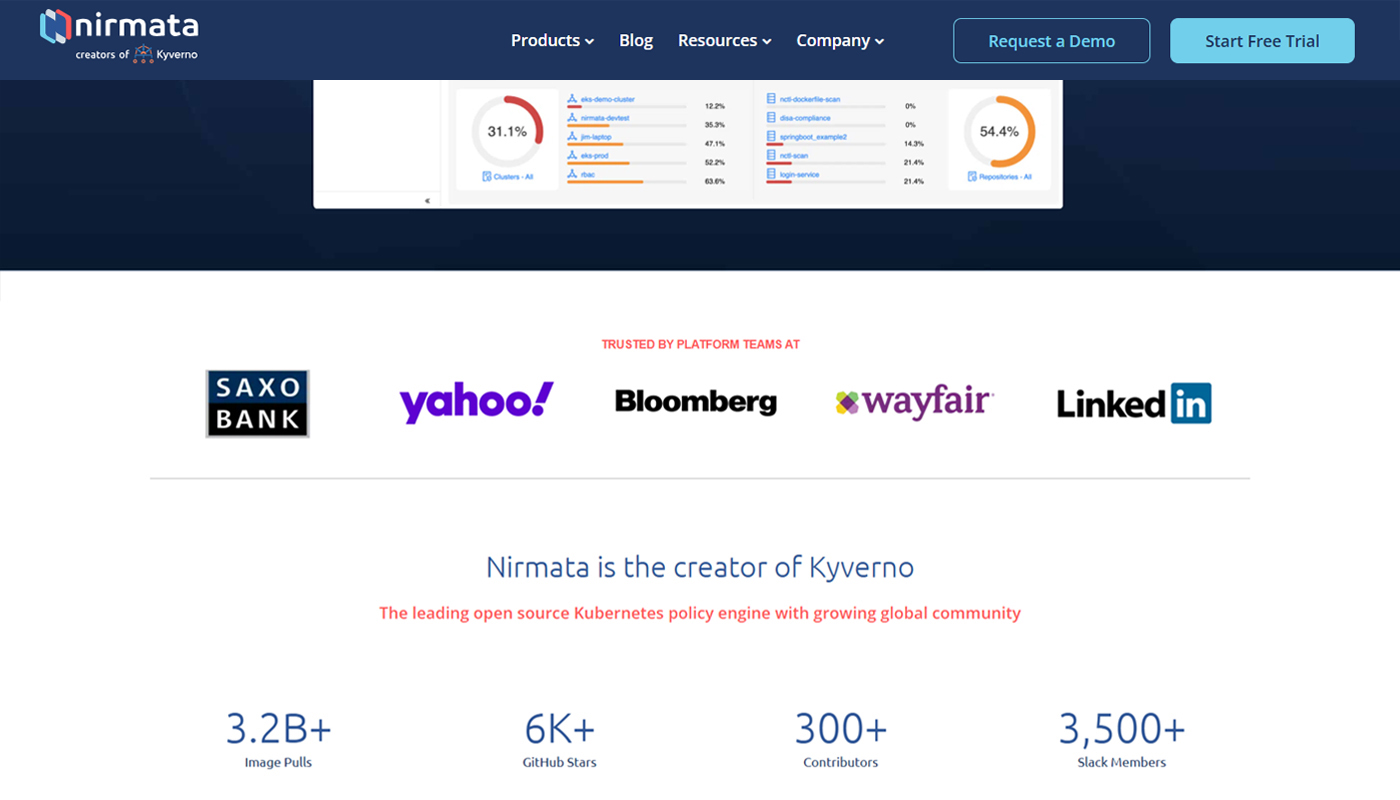Click the "Nirmata is the creator of Kyverno" heading

coord(700,567)
